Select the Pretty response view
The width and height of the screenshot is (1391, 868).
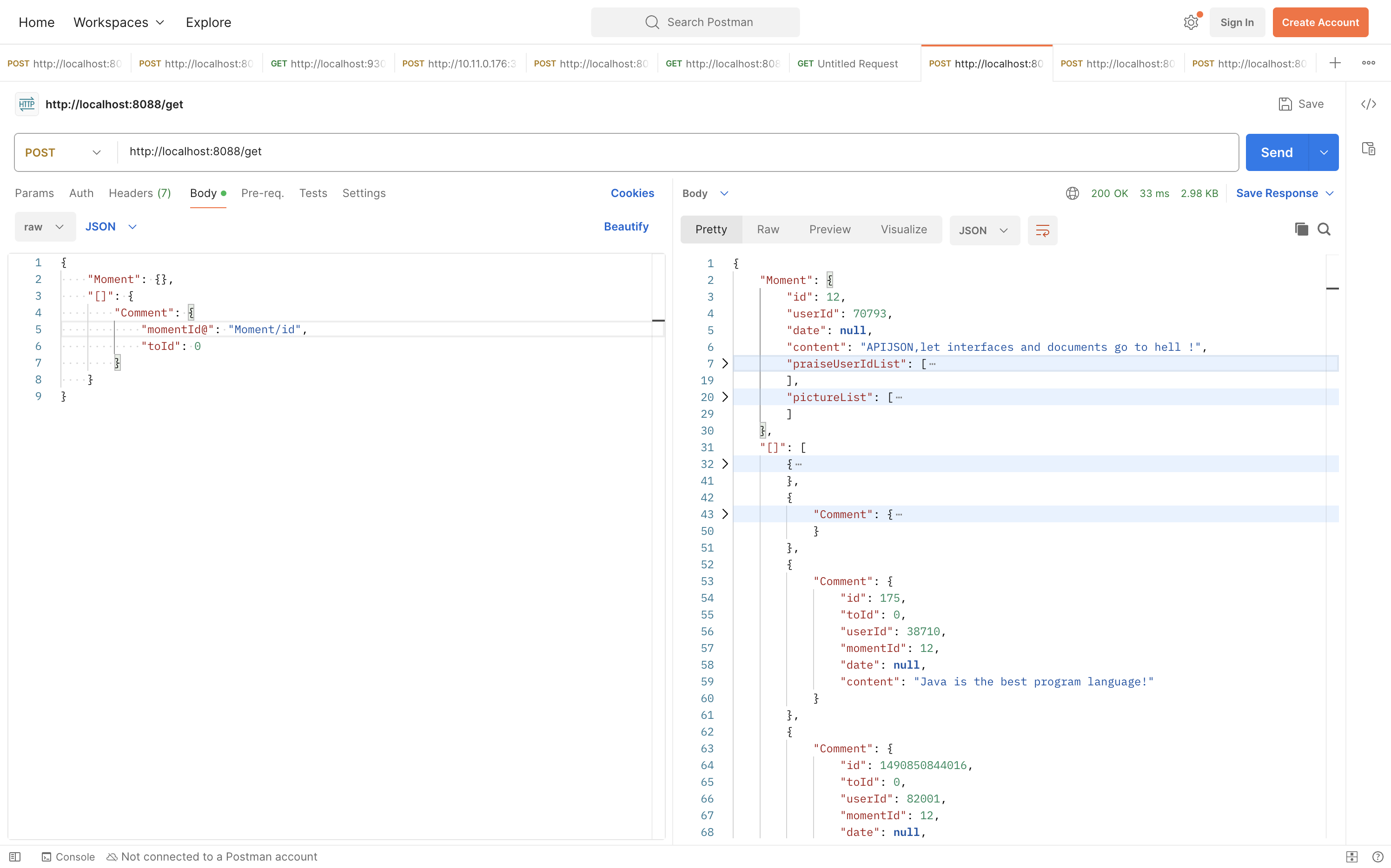711,230
